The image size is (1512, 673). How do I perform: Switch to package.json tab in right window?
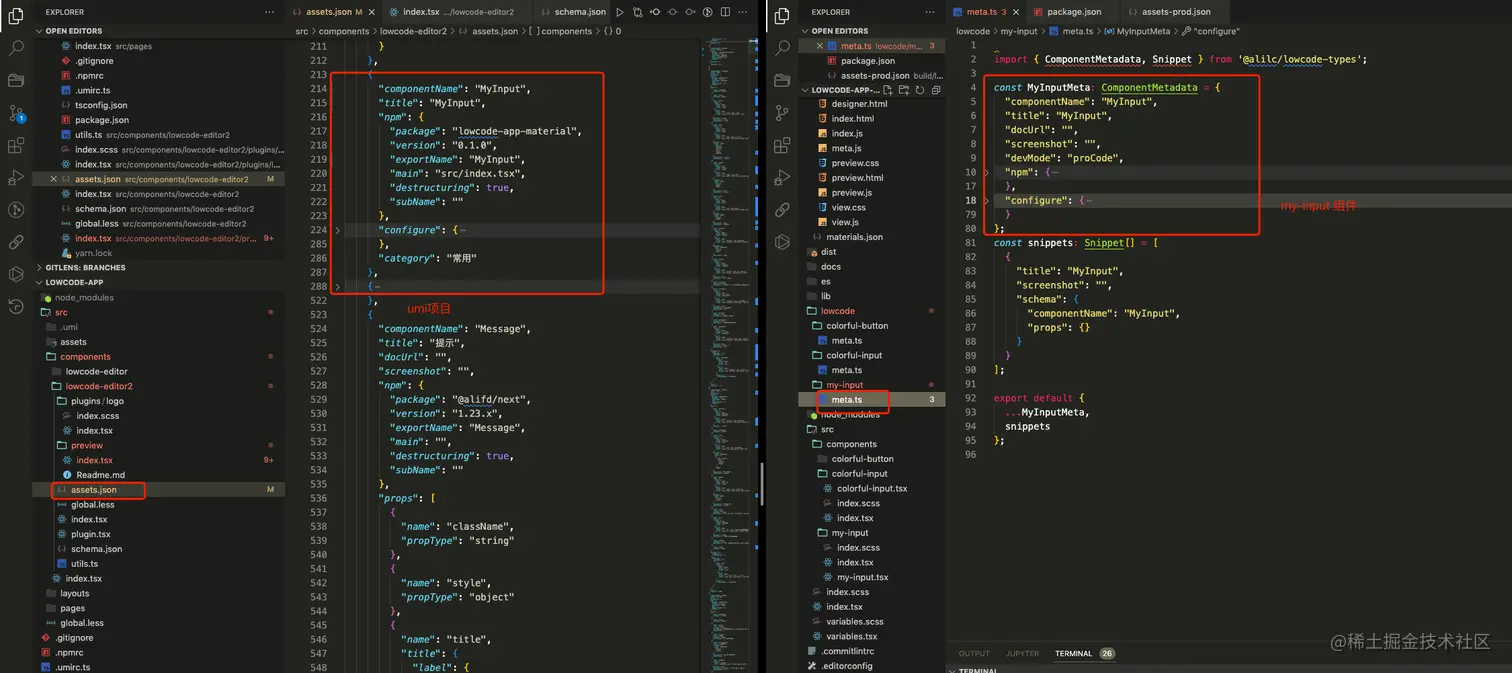click(1074, 12)
